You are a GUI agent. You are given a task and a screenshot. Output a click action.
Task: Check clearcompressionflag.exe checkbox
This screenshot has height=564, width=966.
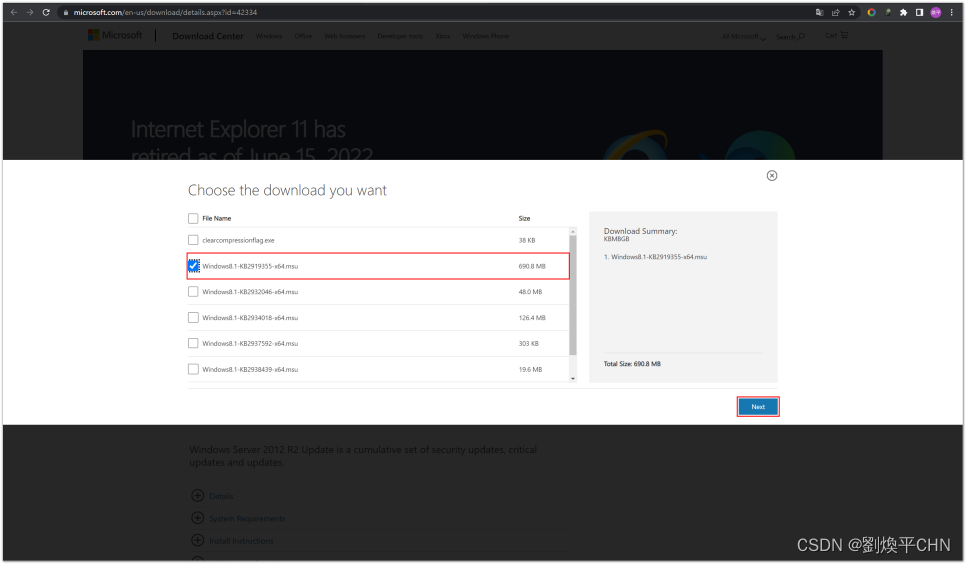point(193,240)
